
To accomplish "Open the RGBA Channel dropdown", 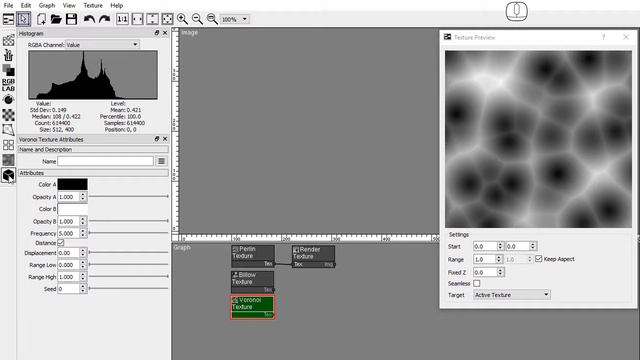I will pos(102,44).
